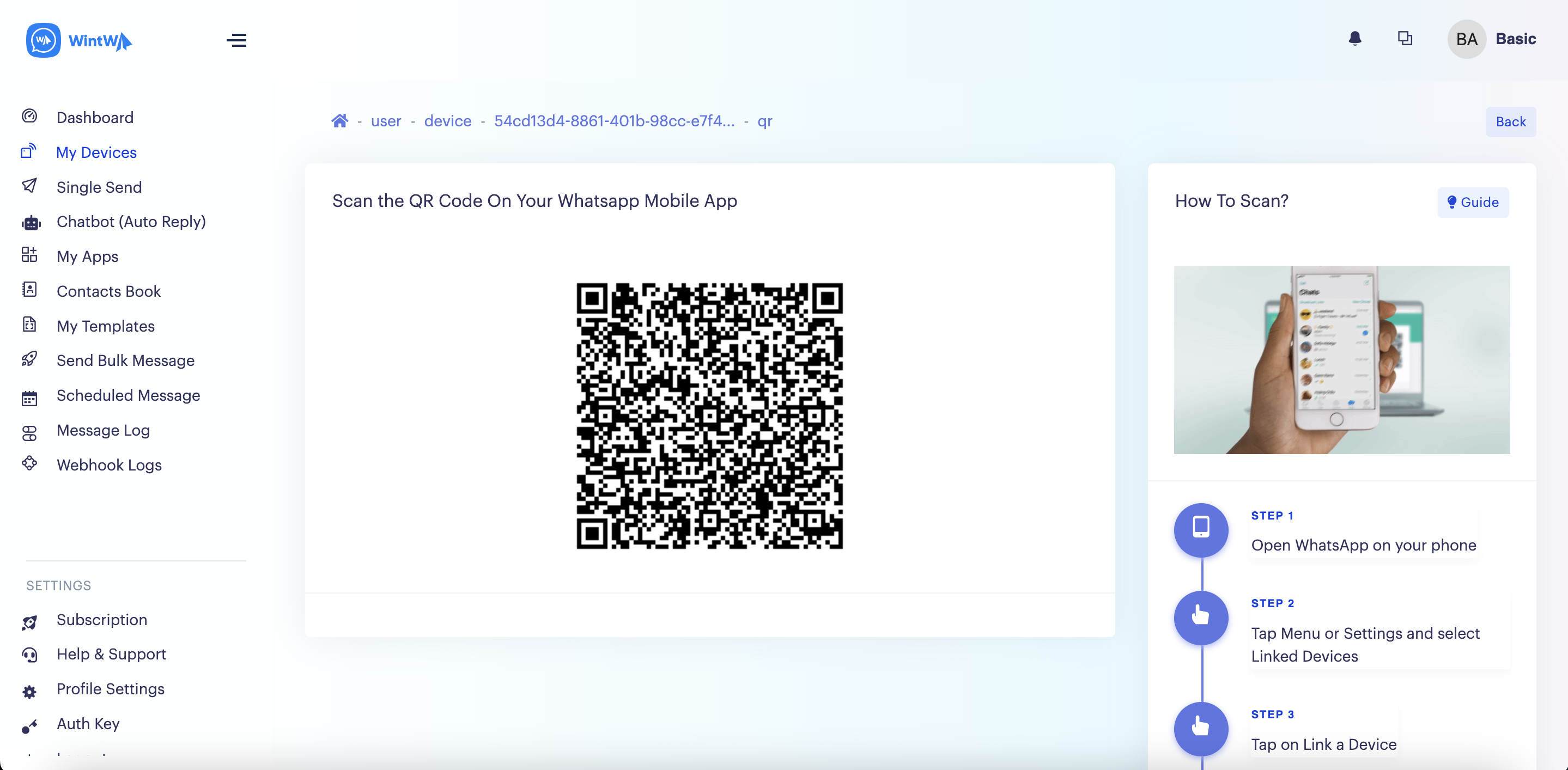Click the WhatsApp QR code image
Viewport: 1568px width, 770px height.
tap(709, 415)
